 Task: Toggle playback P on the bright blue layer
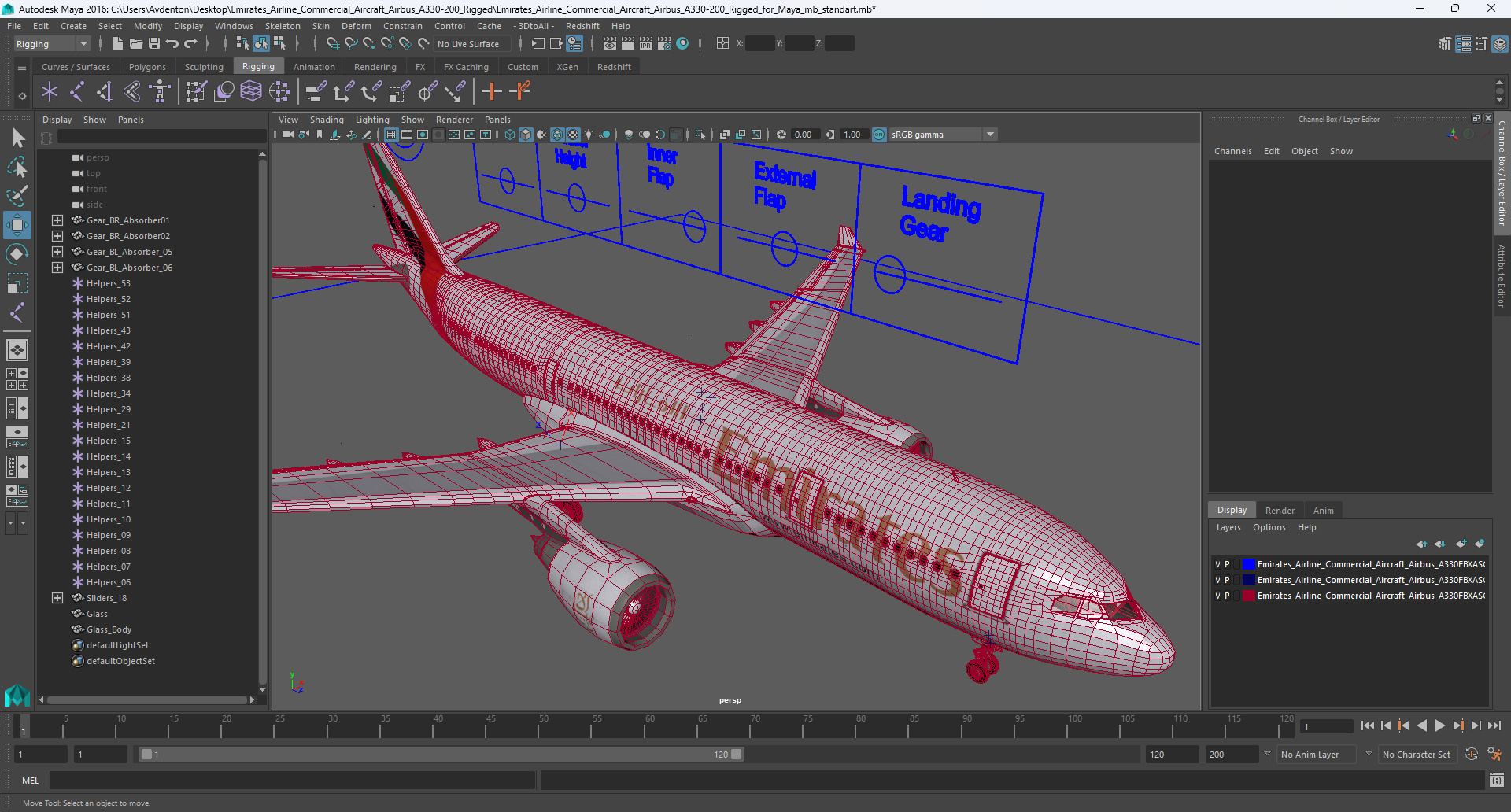click(1227, 564)
